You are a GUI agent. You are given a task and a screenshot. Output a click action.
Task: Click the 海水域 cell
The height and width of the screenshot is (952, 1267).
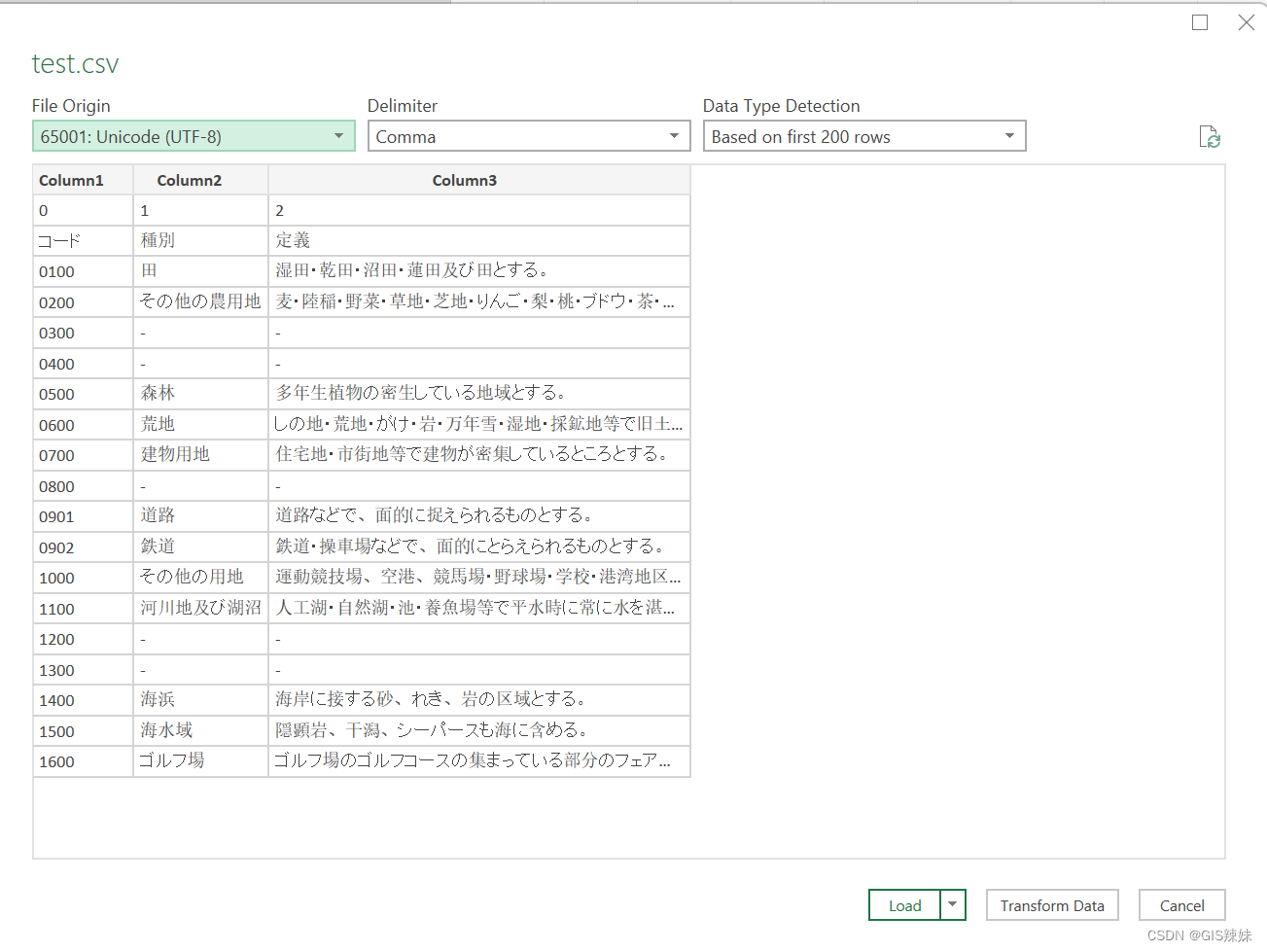click(x=200, y=731)
